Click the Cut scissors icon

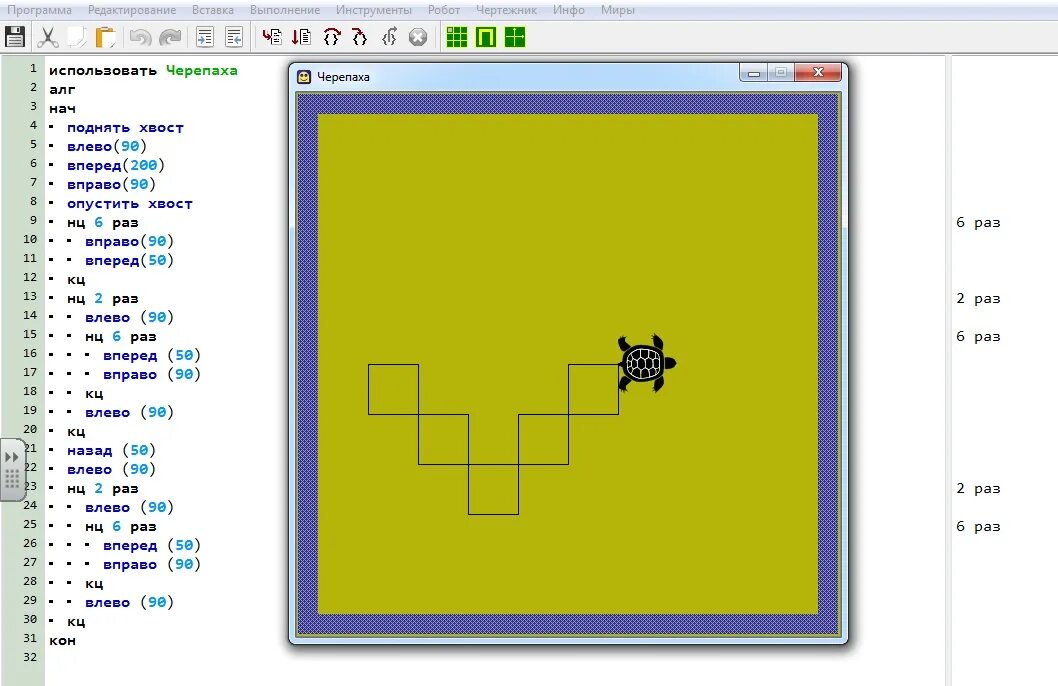click(x=47, y=37)
